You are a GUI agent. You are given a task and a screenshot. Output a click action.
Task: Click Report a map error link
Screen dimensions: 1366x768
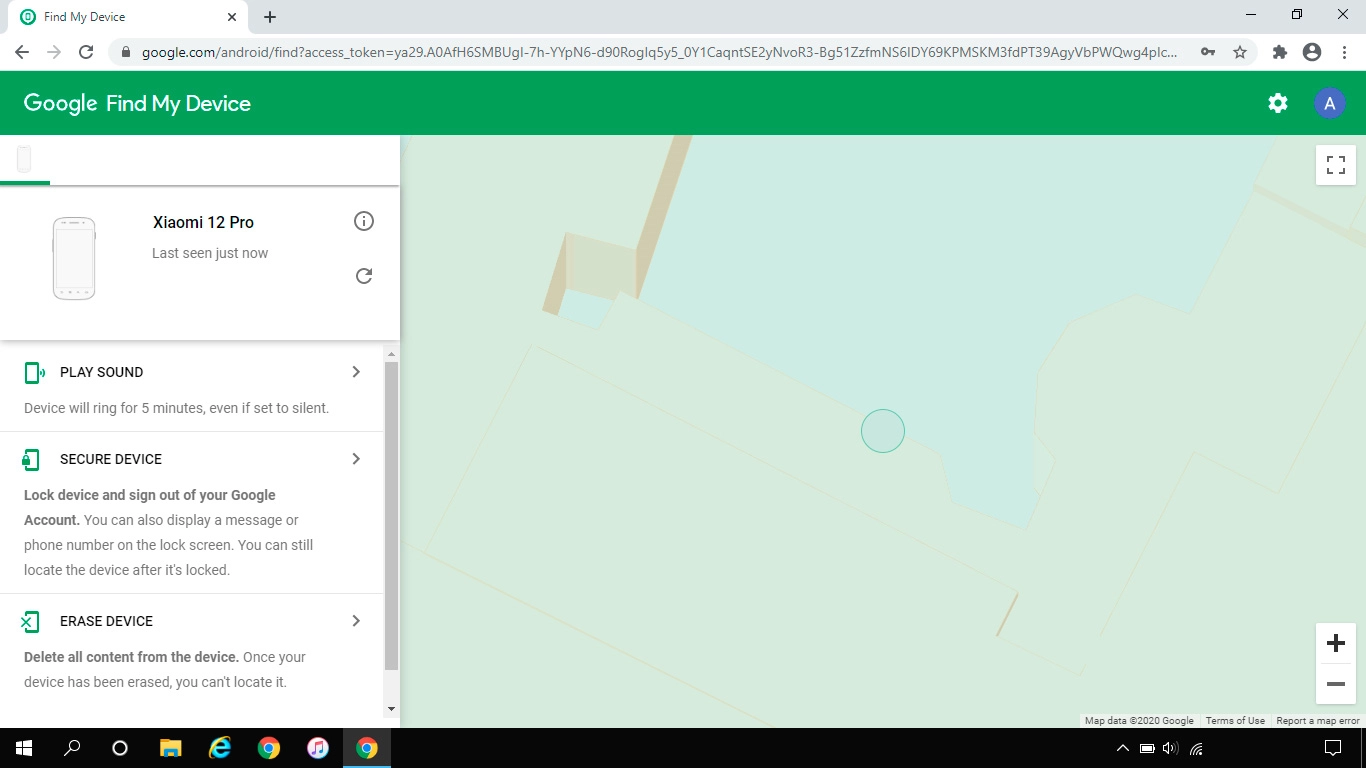point(1318,721)
